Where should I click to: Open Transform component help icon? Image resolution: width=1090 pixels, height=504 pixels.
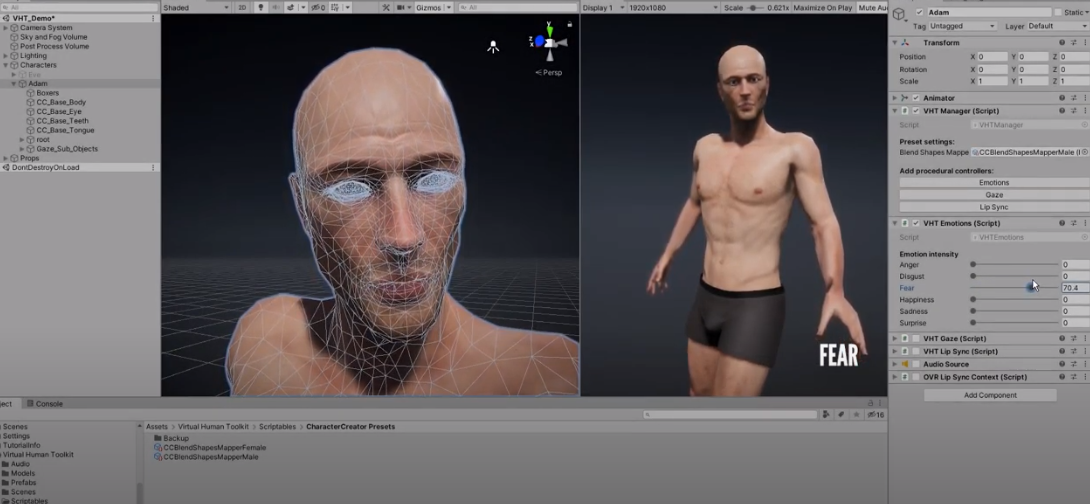(1061, 43)
